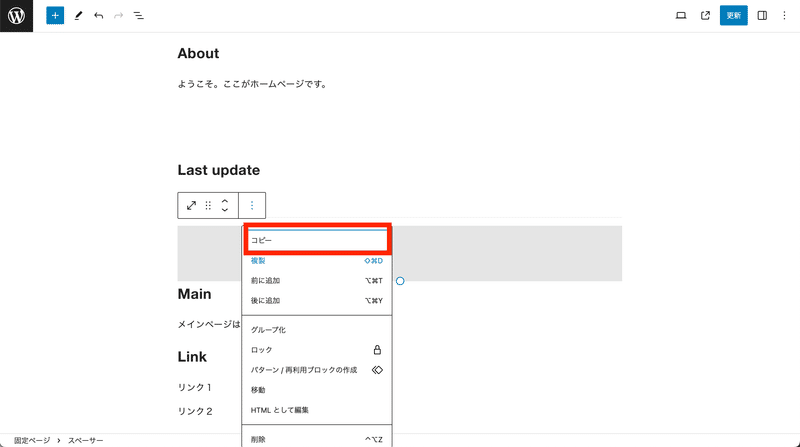
Task: Click the 更新 button
Action: point(734,16)
